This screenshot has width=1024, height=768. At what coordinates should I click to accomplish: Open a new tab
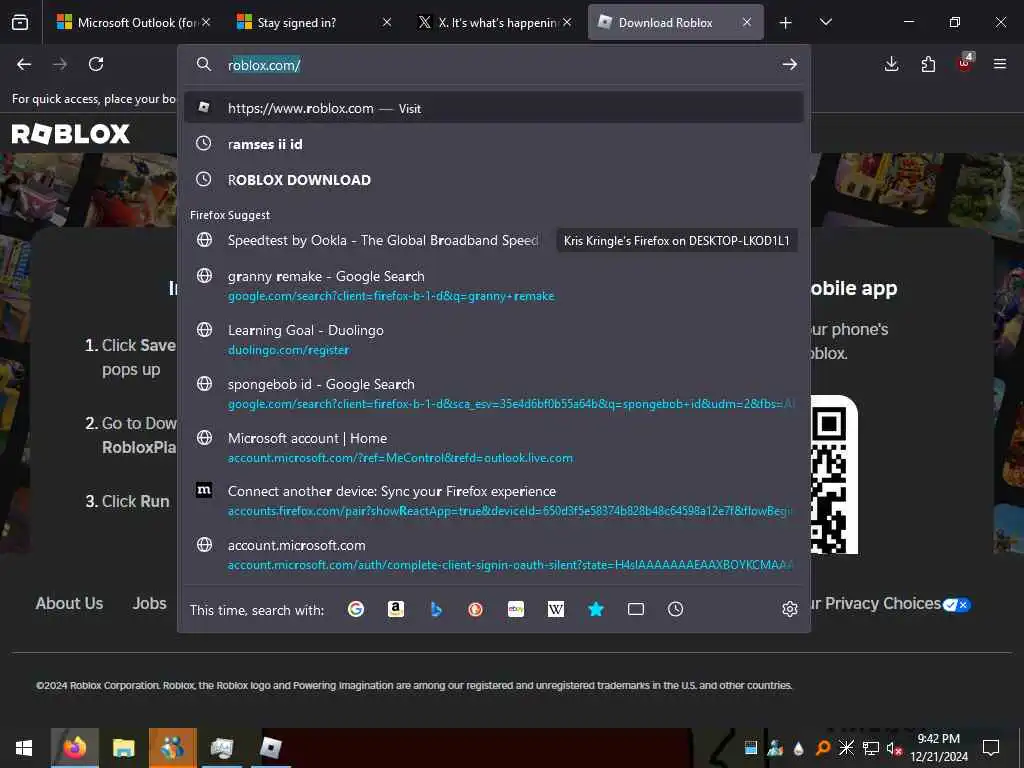pos(786,23)
